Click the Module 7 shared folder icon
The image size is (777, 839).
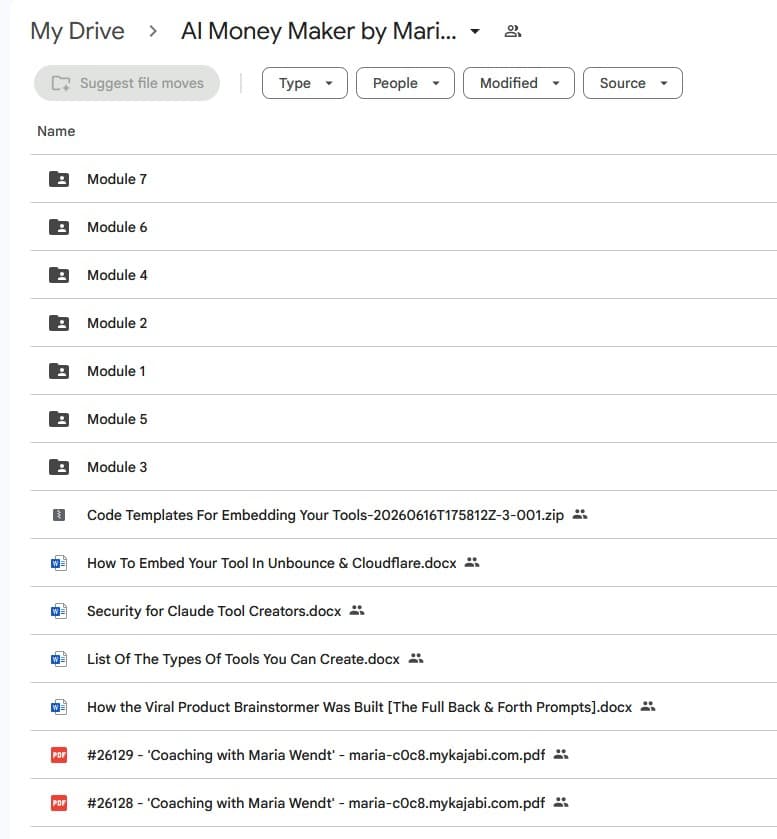point(59,179)
